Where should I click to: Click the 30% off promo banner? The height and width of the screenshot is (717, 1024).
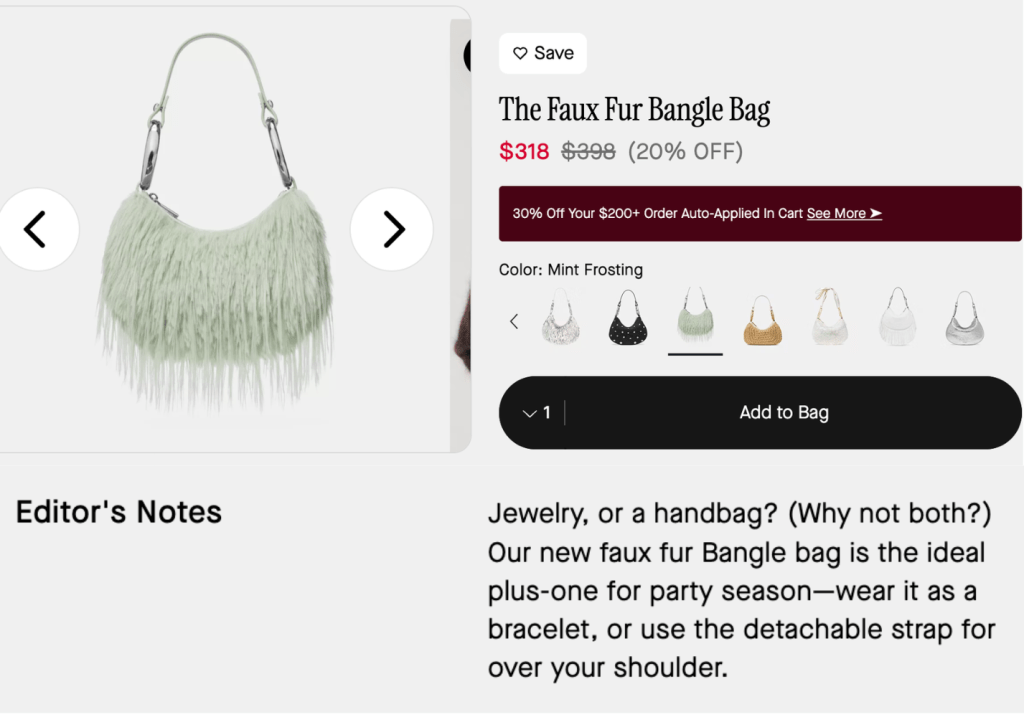pos(650,213)
